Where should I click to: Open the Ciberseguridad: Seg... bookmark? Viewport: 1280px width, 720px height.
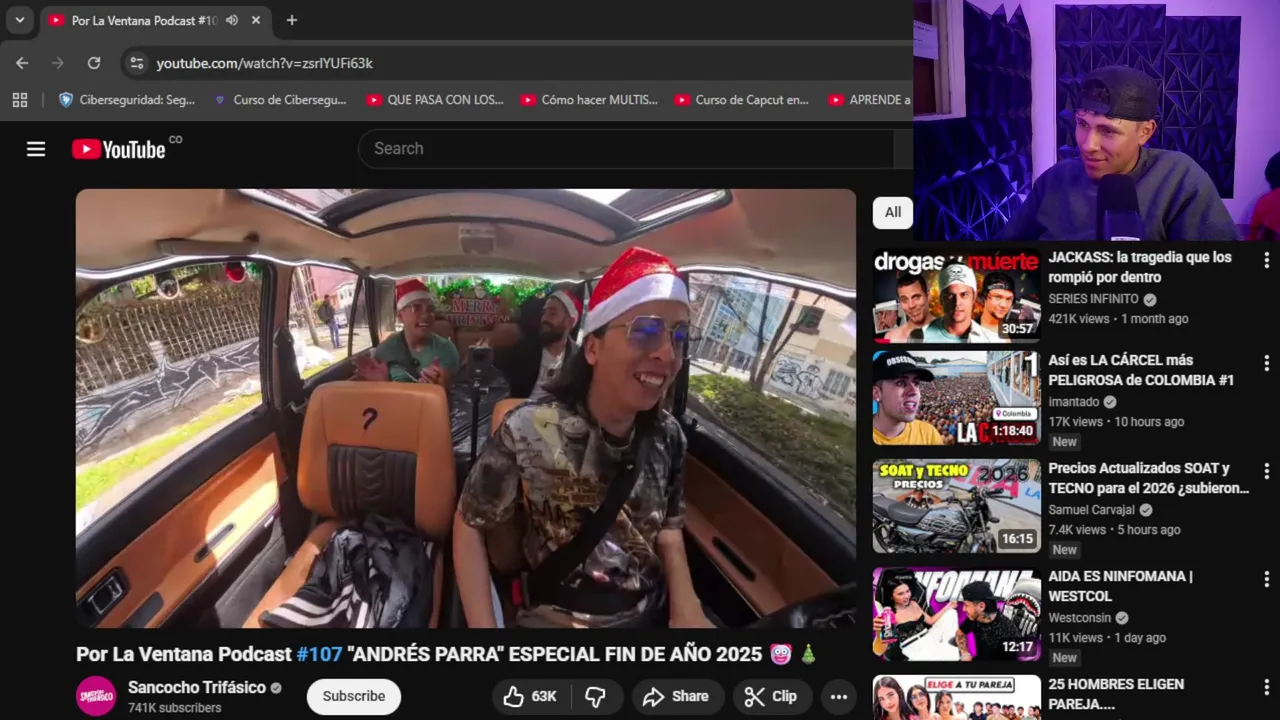pyautogui.click(x=127, y=100)
